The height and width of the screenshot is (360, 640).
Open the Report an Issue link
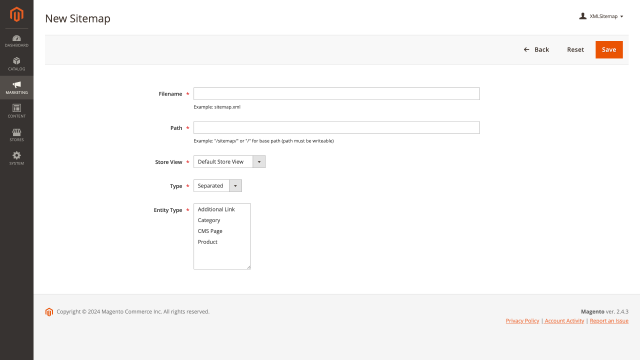coord(609,321)
